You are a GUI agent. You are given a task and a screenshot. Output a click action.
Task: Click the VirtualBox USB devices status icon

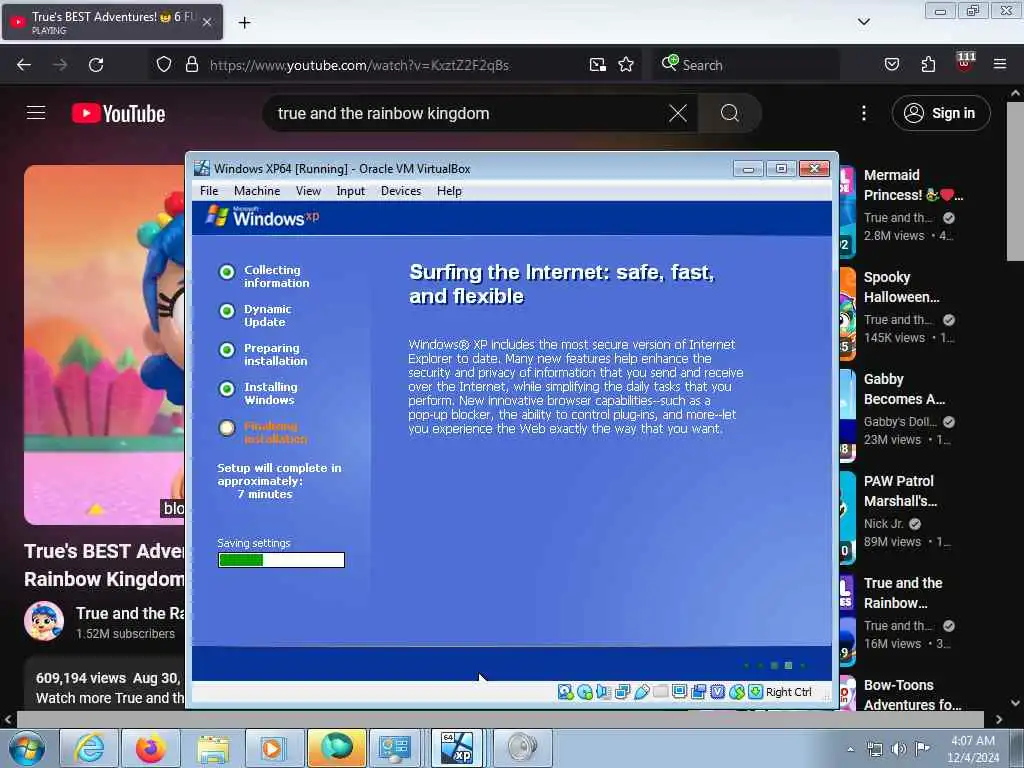pyautogui.click(x=641, y=692)
